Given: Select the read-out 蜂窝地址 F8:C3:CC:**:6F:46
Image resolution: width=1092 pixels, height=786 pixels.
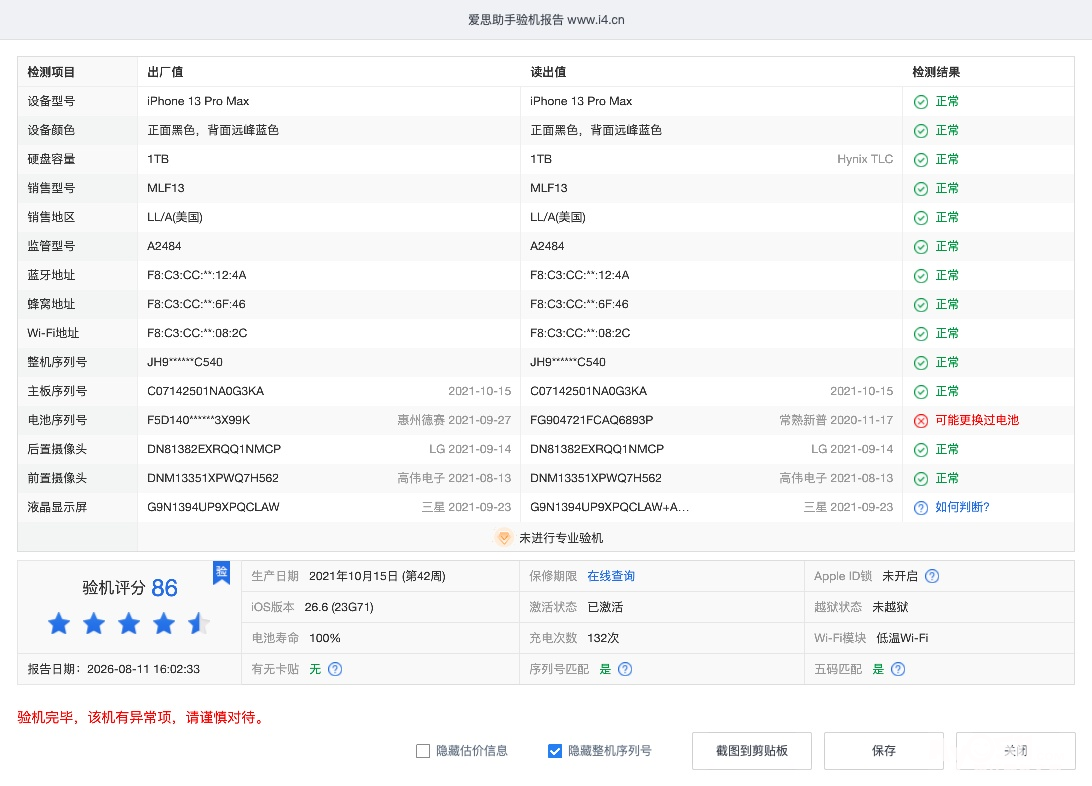Looking at the screenshot, I should coord(579,304).
